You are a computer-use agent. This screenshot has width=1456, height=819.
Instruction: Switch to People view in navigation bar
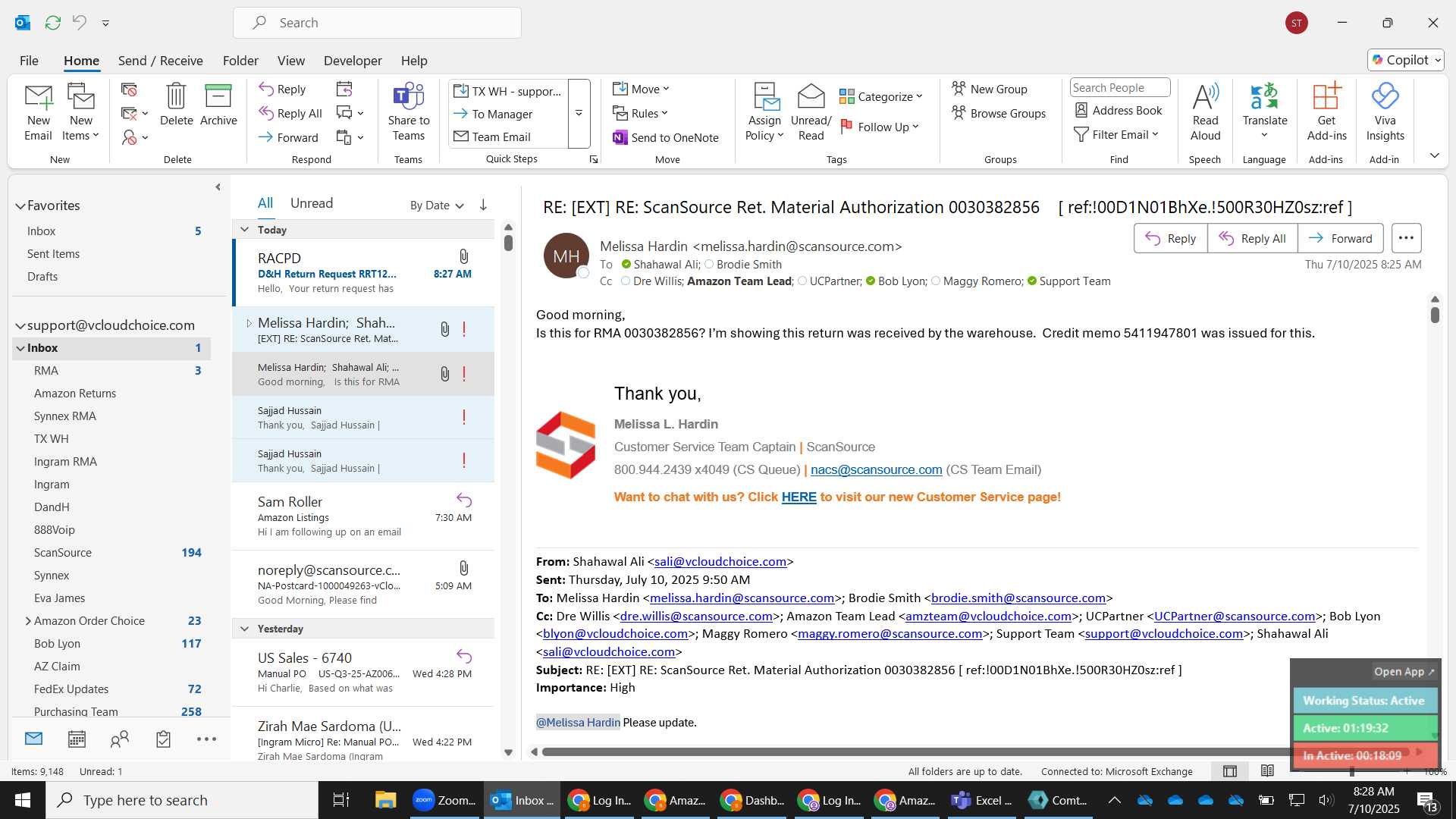[x=120, y=739]
